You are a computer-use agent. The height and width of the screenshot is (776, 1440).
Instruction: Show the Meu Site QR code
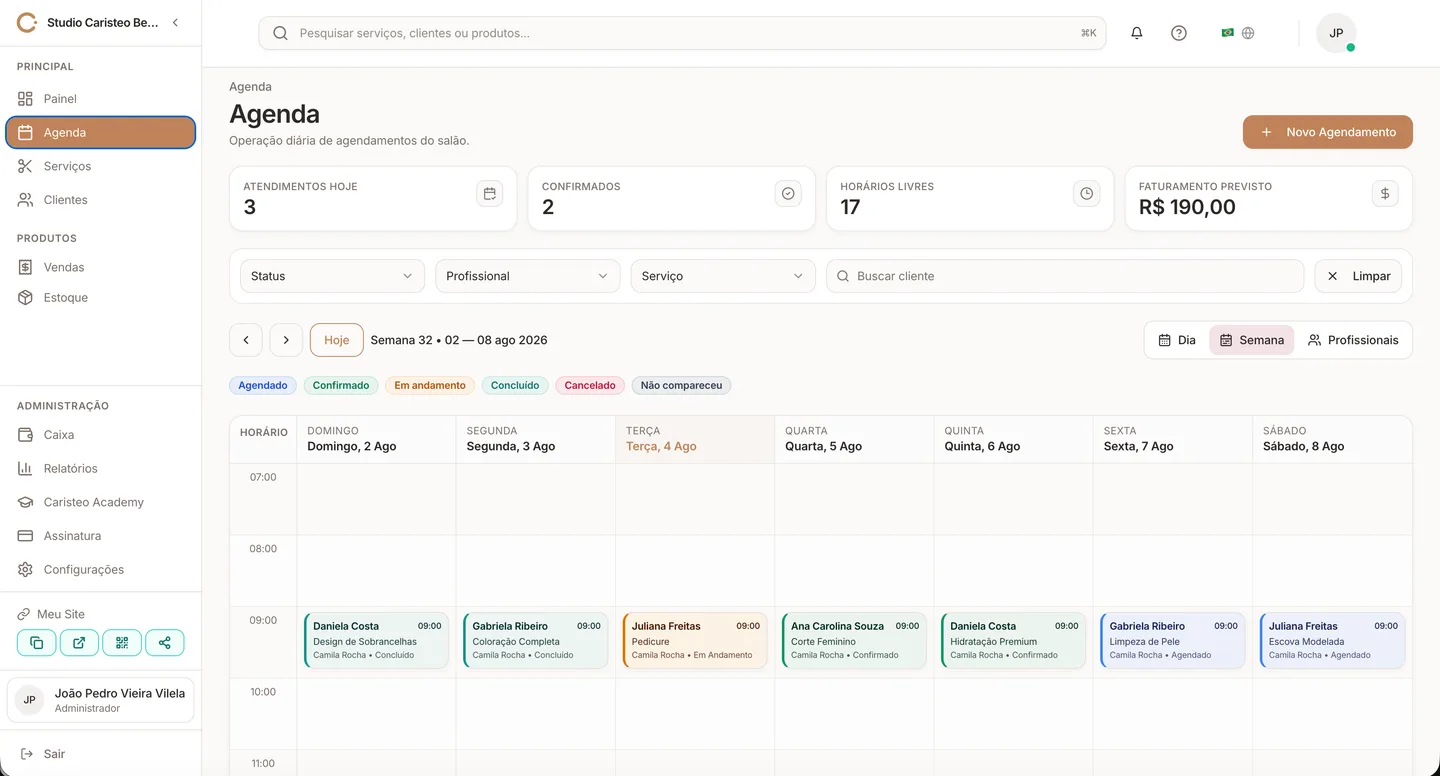[x=122, y=643]
